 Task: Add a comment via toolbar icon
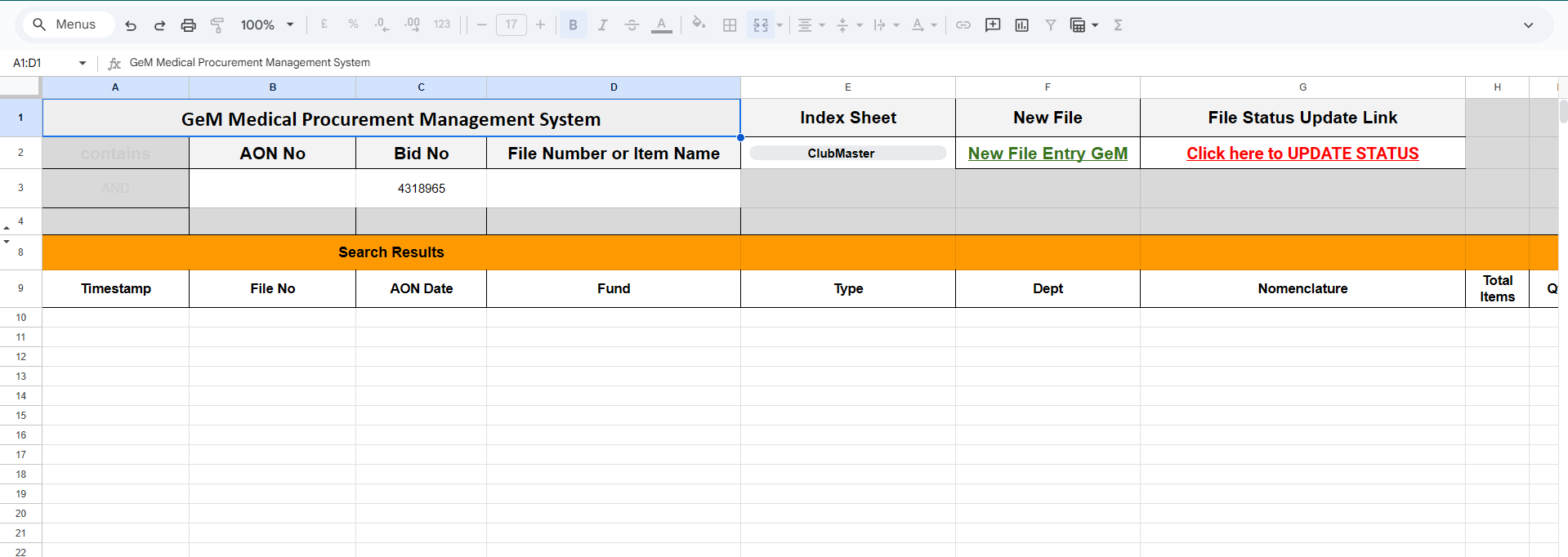tap(993, 25)
